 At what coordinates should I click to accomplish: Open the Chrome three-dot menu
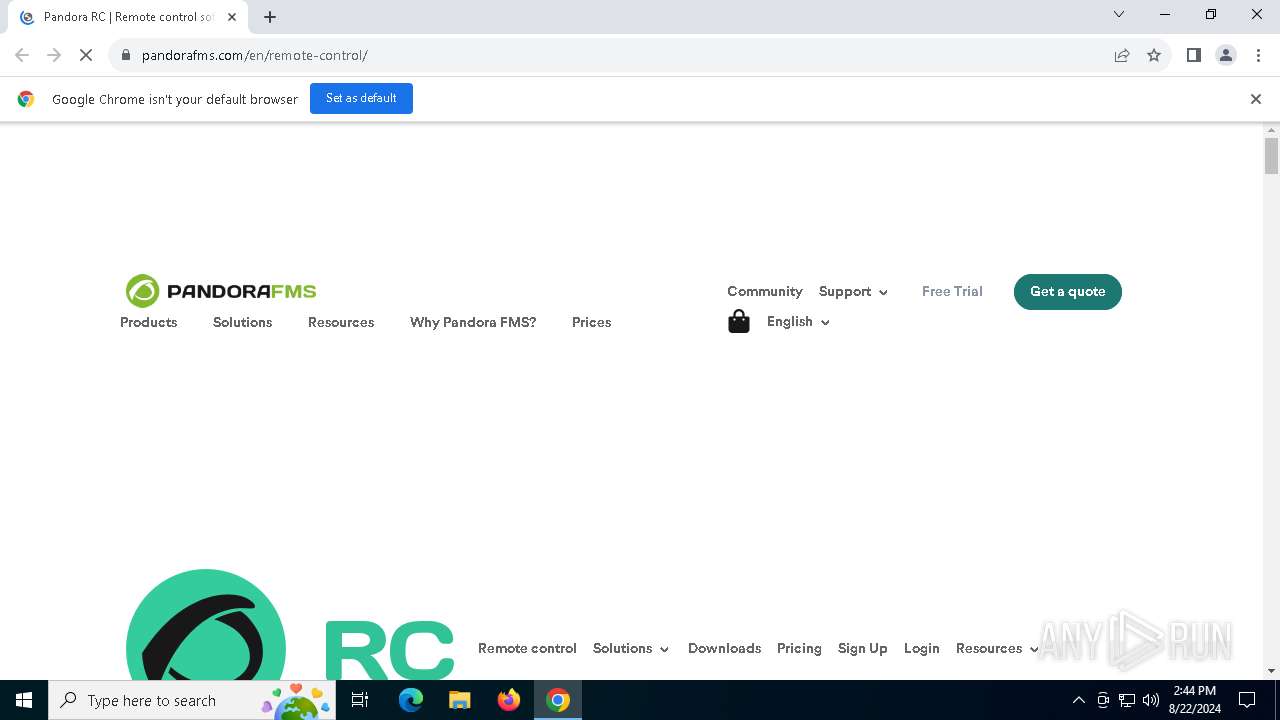click(x=1258, y=55)
